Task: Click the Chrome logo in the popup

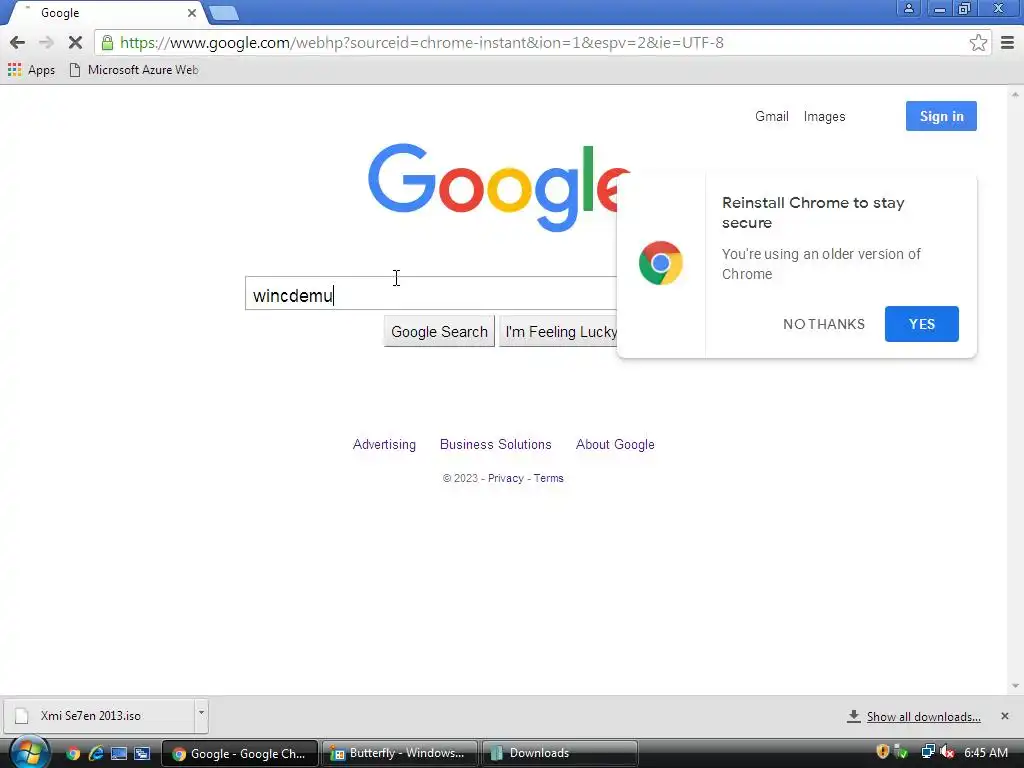Action: click(x=660, y=263)
